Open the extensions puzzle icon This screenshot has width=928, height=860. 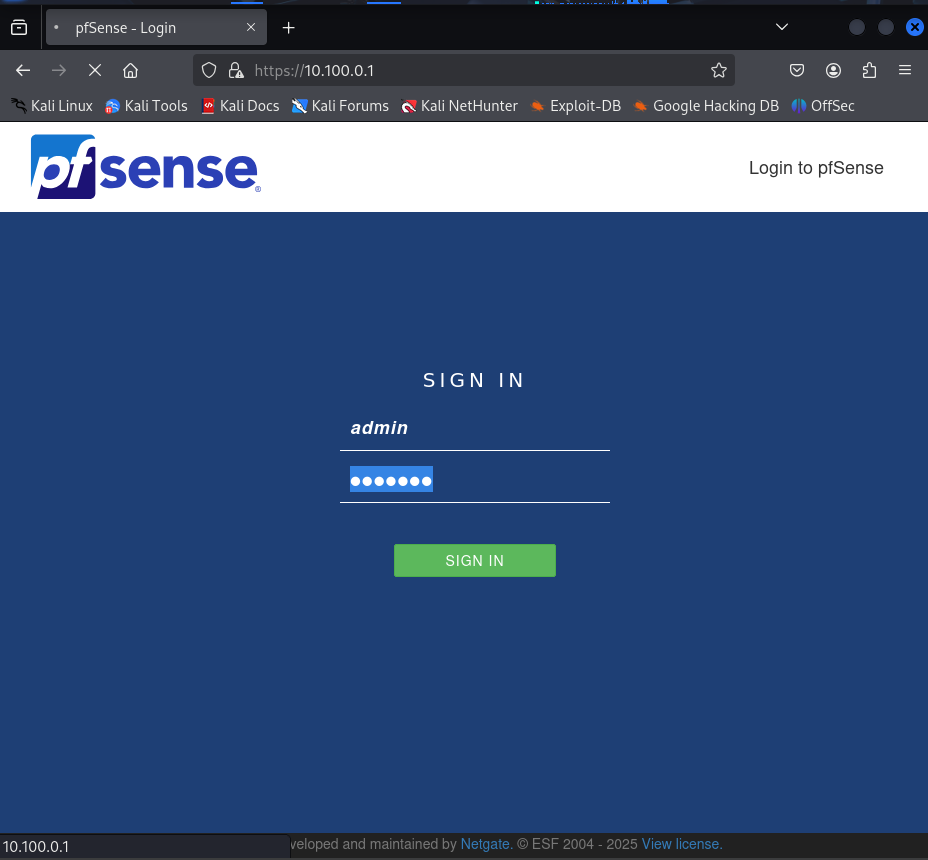pos(869,70)
